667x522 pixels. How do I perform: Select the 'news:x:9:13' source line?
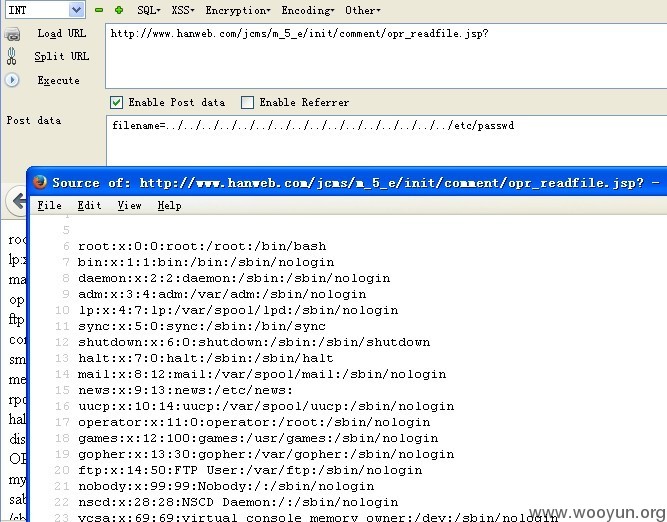186,390
